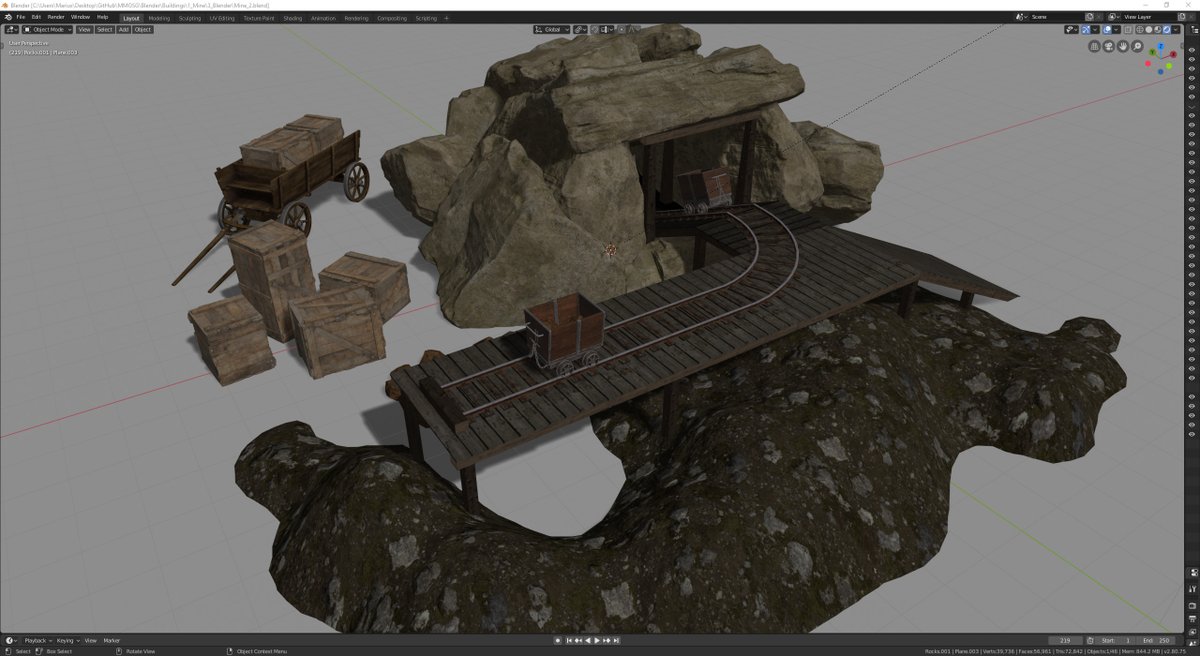
Task: Select the mine cart on the wooden bridge
Action: click(x=564, y=333)
